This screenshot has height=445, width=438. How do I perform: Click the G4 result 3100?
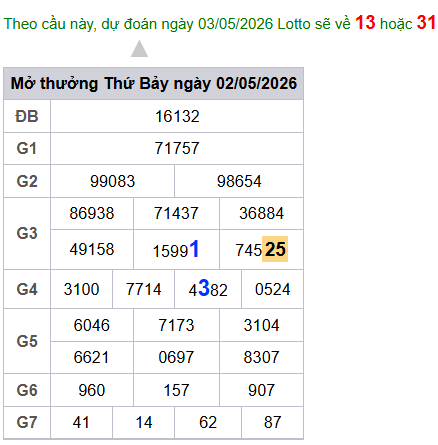[81, 289]
